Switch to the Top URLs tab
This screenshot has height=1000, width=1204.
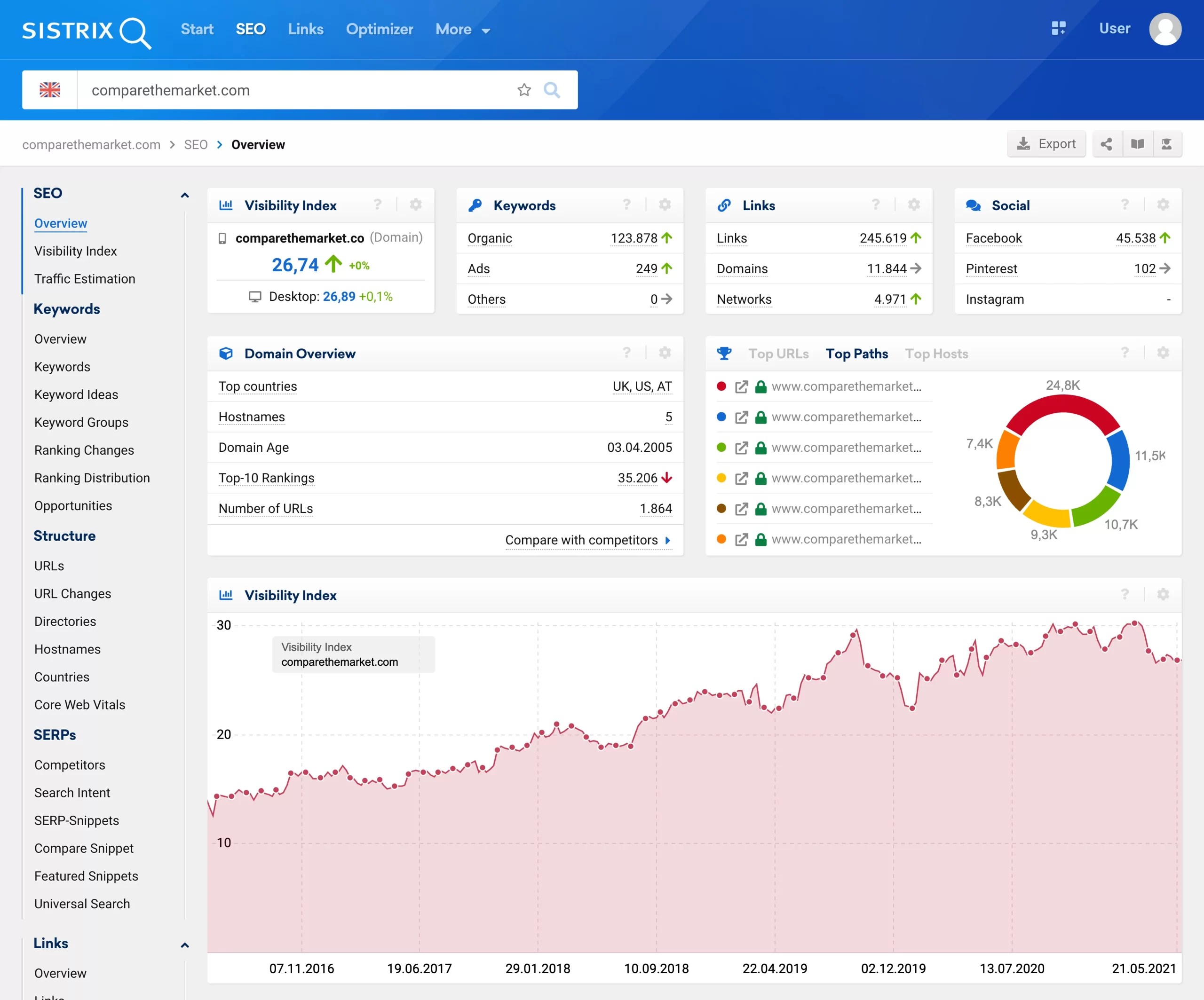[x=778, y=354]
